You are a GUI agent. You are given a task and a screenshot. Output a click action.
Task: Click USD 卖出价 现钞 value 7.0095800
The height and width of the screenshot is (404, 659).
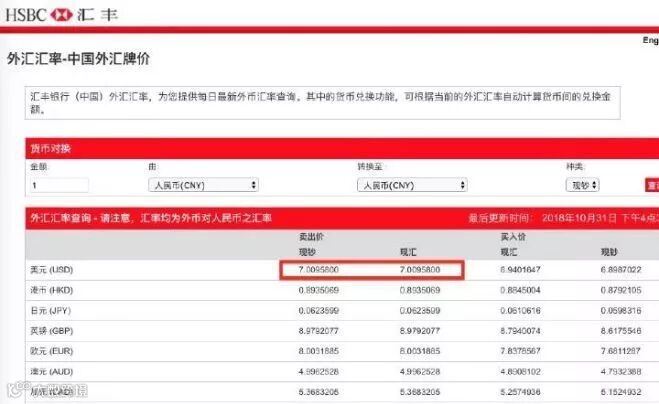point(319,269)
